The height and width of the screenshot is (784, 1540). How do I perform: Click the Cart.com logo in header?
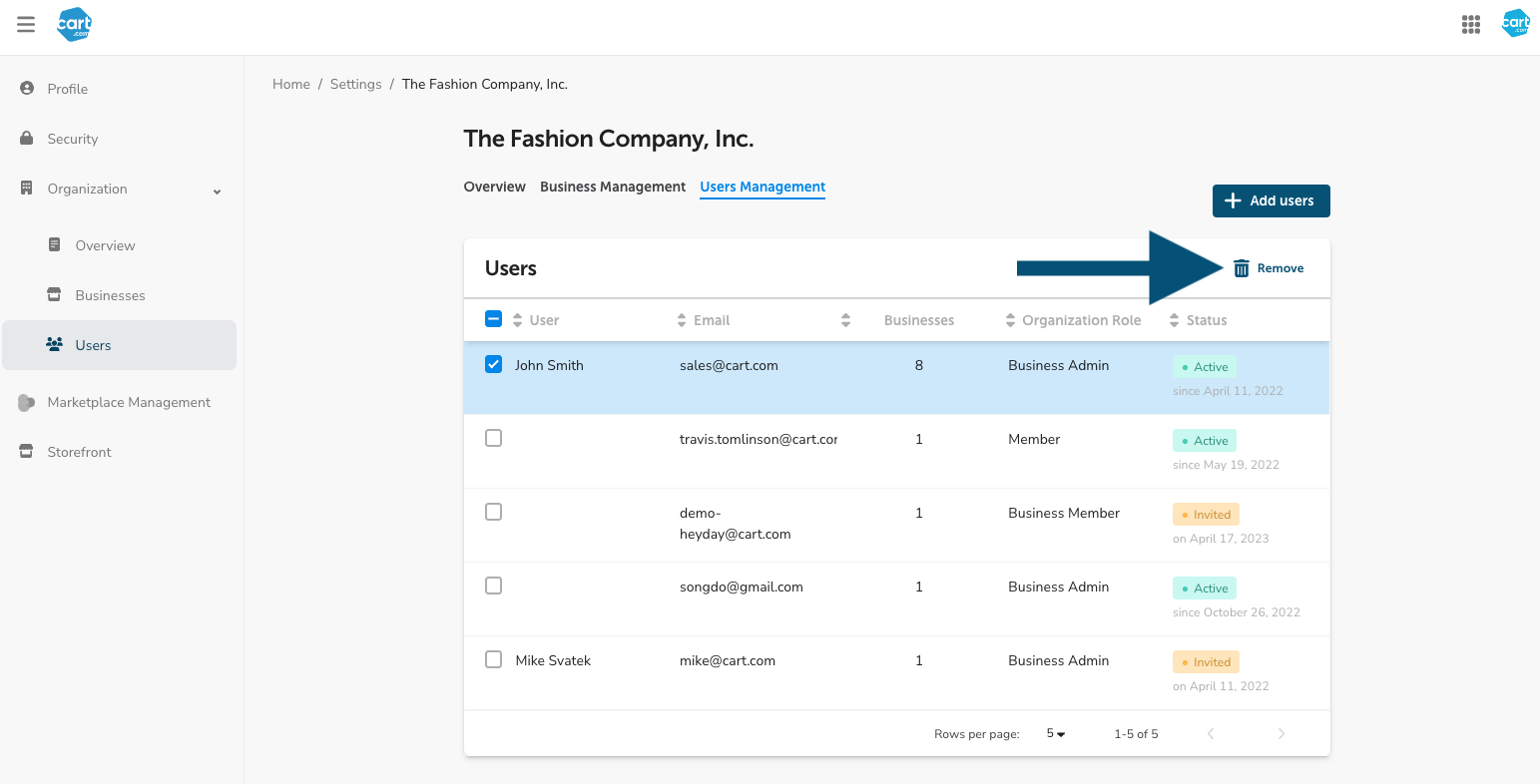tap(75, 25)
